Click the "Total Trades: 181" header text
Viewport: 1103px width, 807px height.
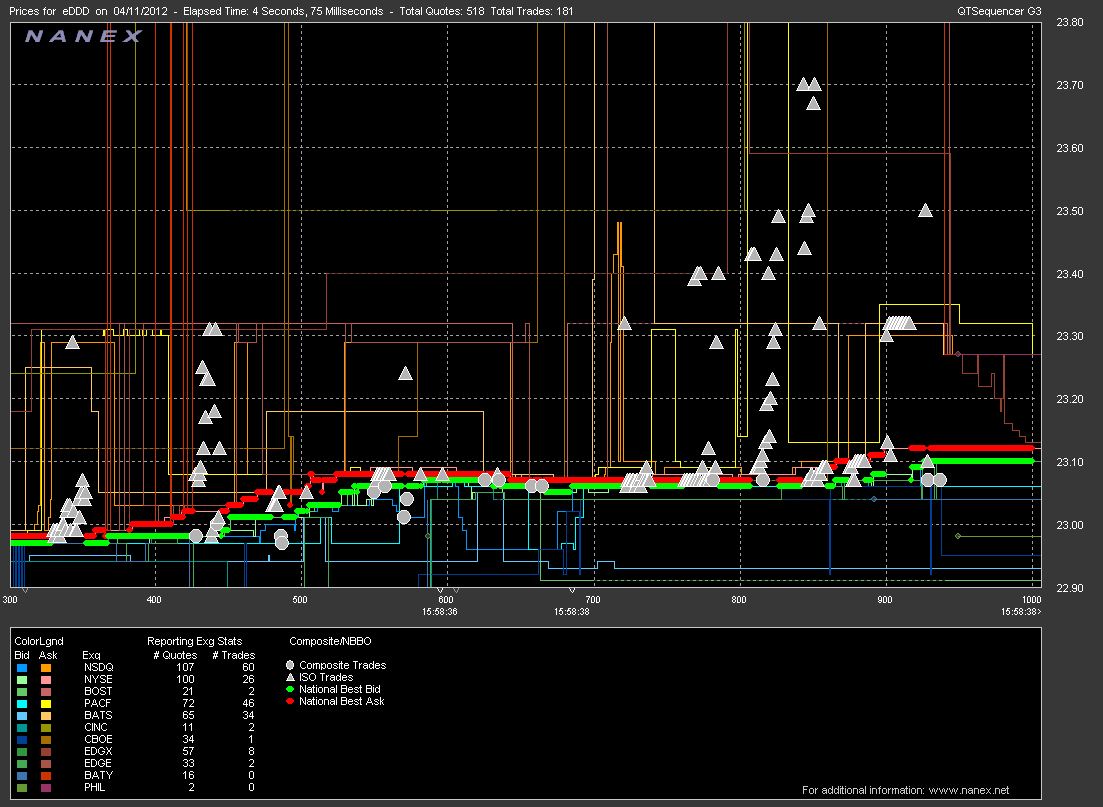click(532, 11)
